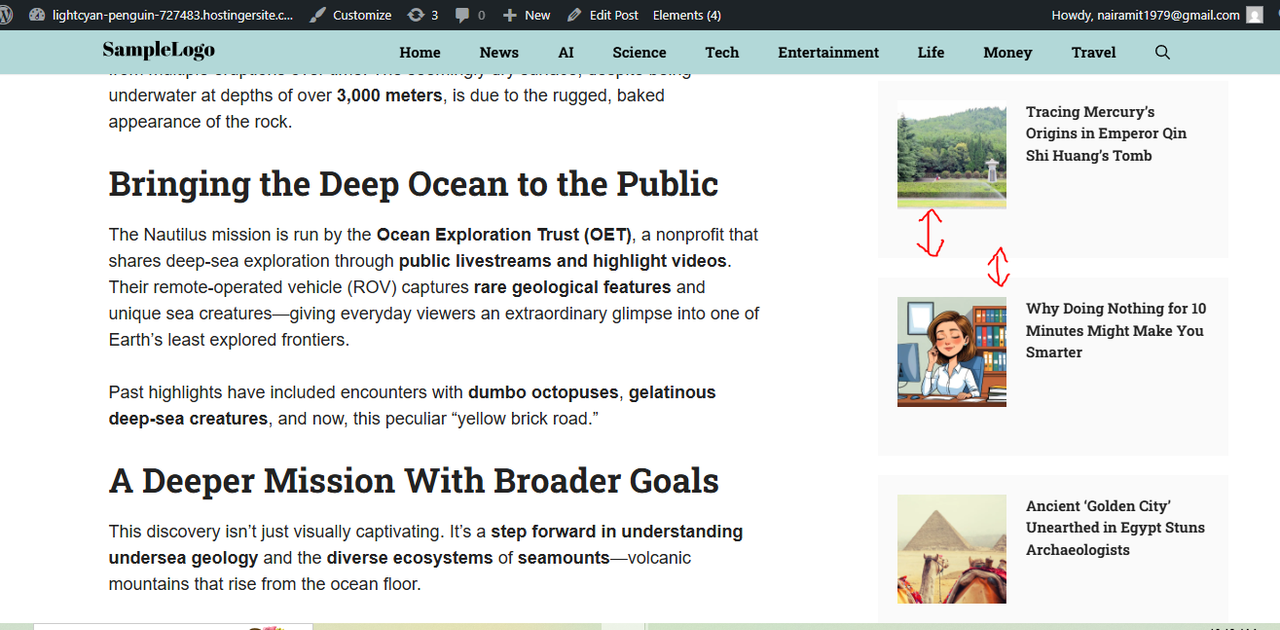The width and height of the screenshot is (1280, 630).
Task: Click the user avatar in admin bar
Action: click(x=1256, y=15)
